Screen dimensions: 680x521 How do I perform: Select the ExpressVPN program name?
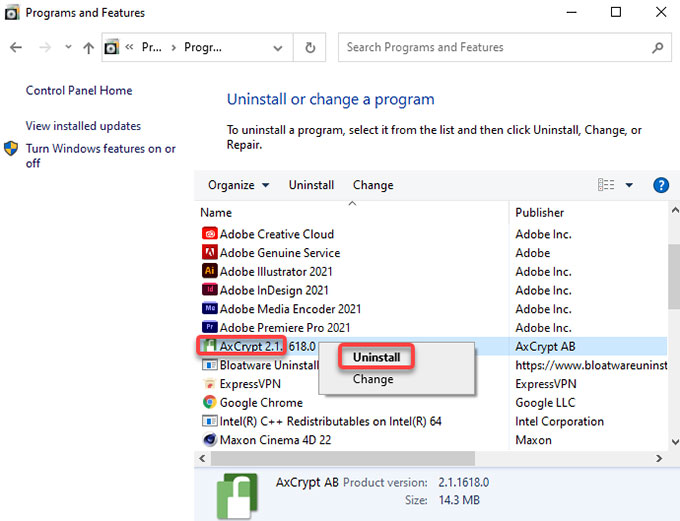click(x=250, y=383)
